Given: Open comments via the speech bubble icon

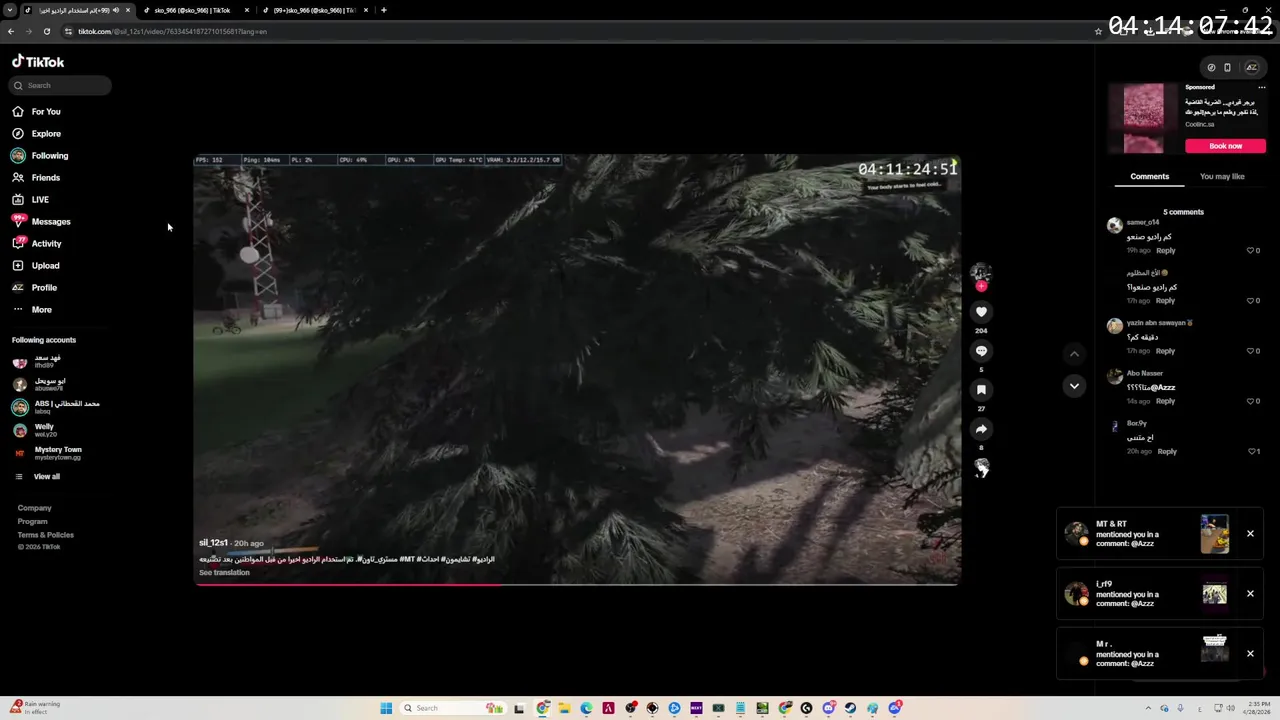Looking at the screenshot, I should click(981, 351).
